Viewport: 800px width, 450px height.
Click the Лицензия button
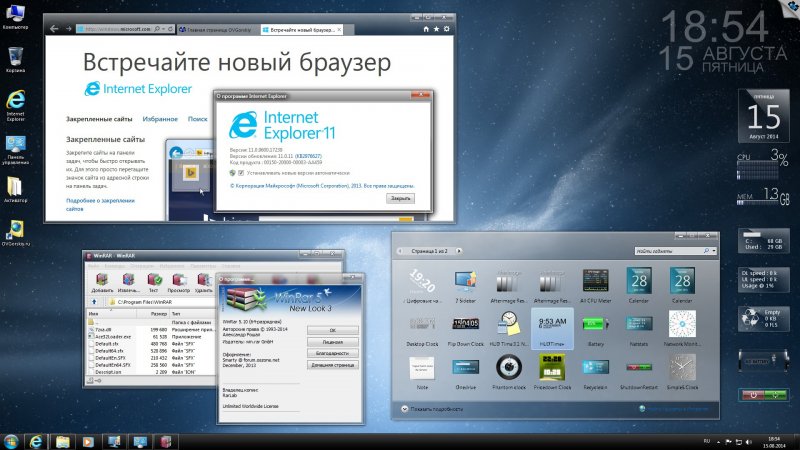[333, 342]
